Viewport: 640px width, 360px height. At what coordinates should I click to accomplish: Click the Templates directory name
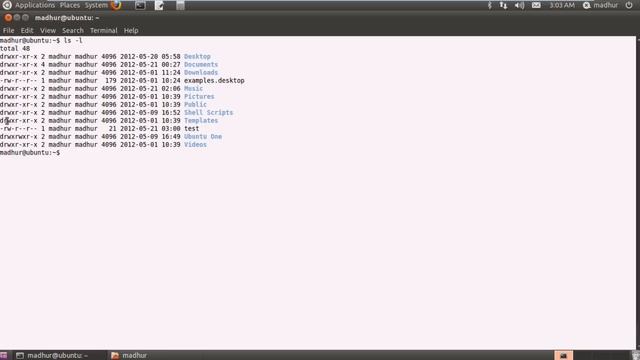pyautogui.click(x=201, y=120)
